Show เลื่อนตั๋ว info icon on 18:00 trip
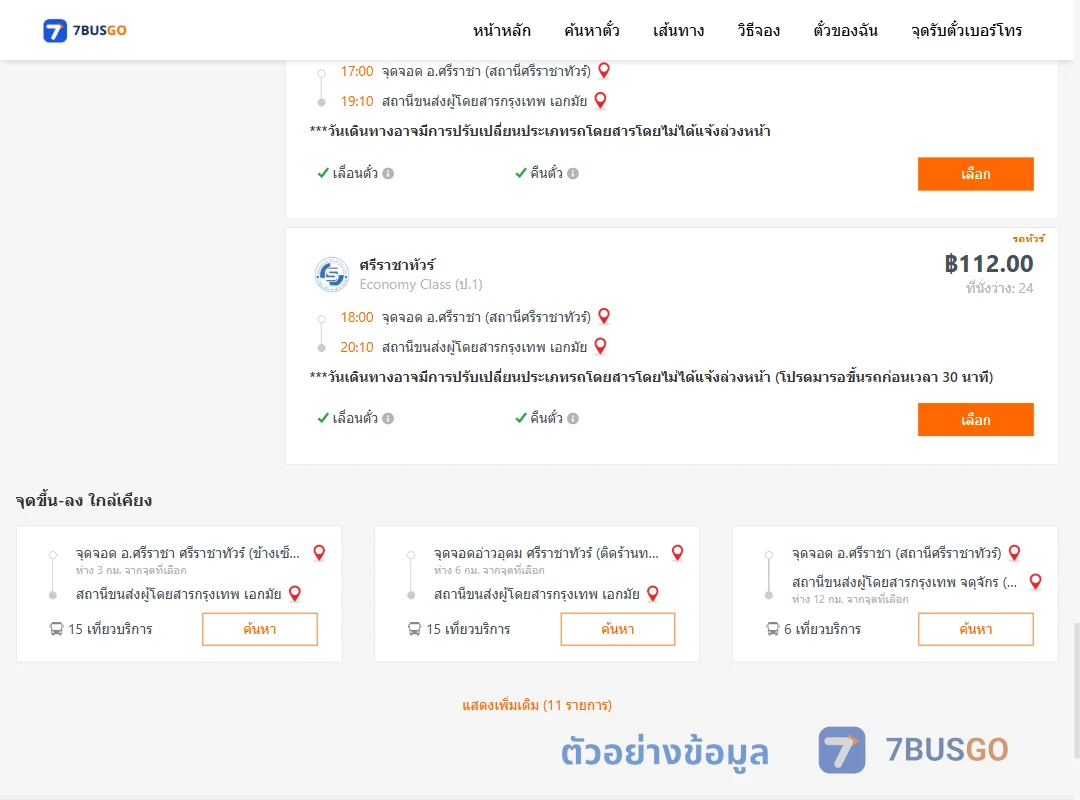Screen dimensions: 1080x800 pyautogui.click(x=388, y=418)
